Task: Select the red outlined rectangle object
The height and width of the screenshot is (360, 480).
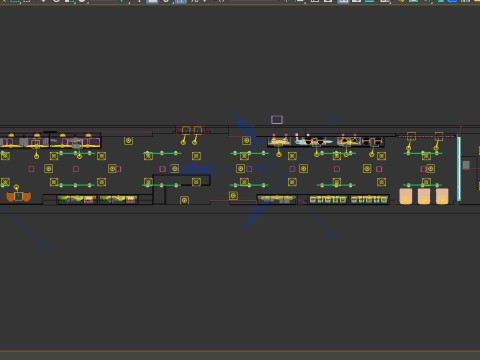Action: point(190,130)
